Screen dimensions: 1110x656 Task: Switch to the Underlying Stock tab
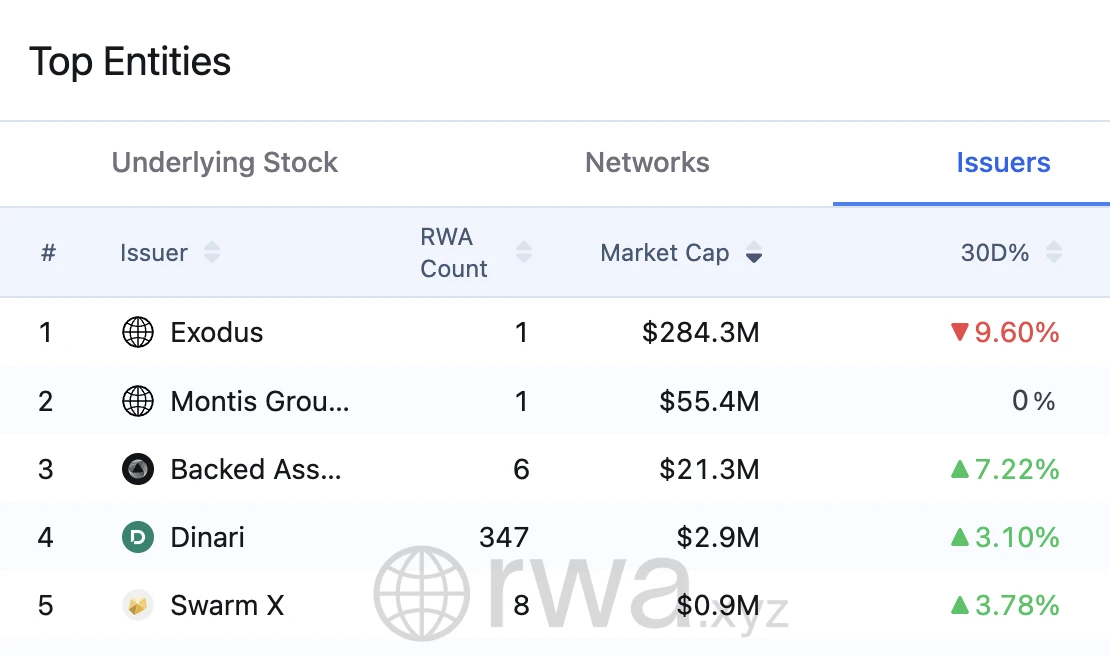[224, 162]
